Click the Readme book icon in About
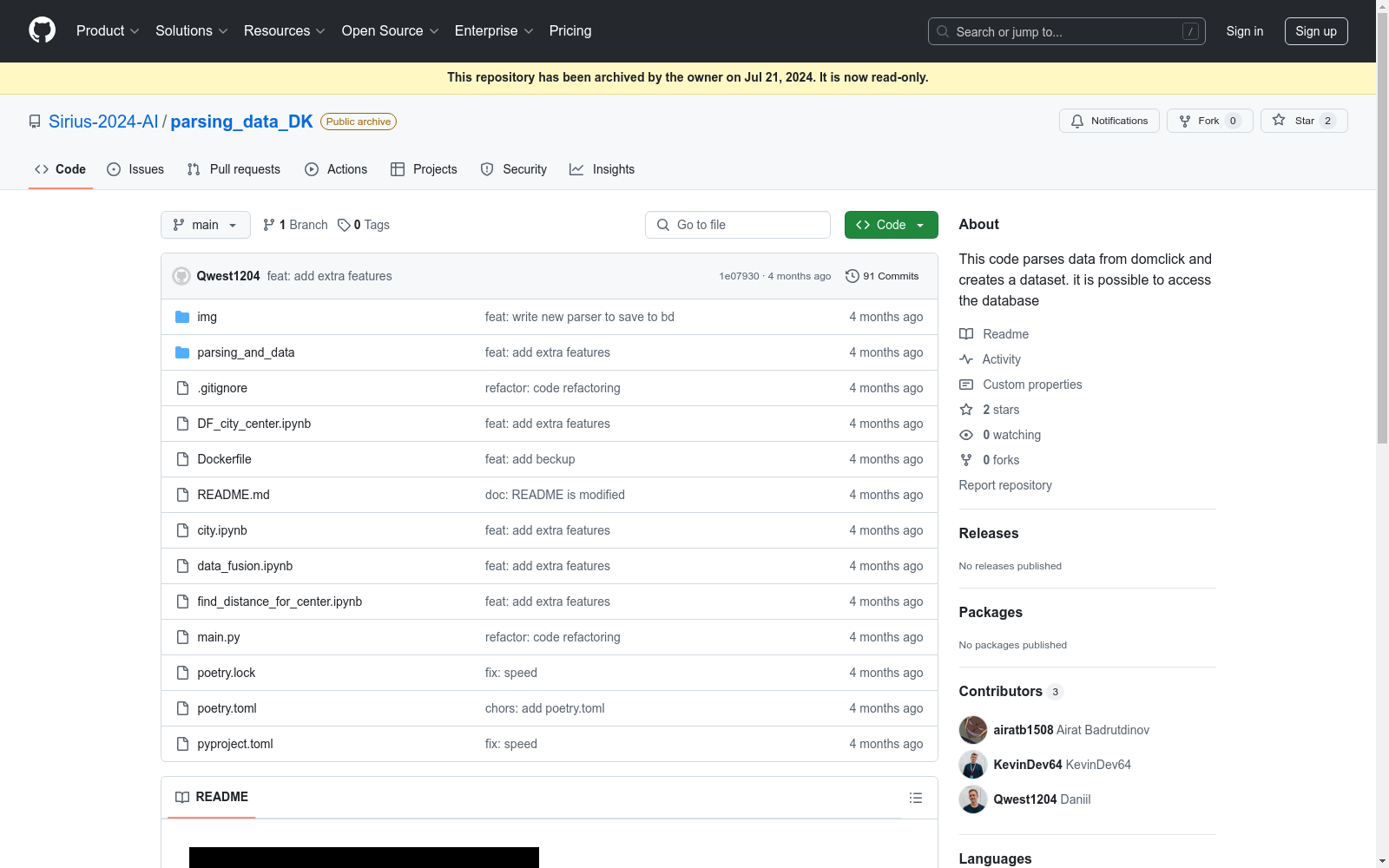Screen dimensions: 1389x868 pos(966,334)
